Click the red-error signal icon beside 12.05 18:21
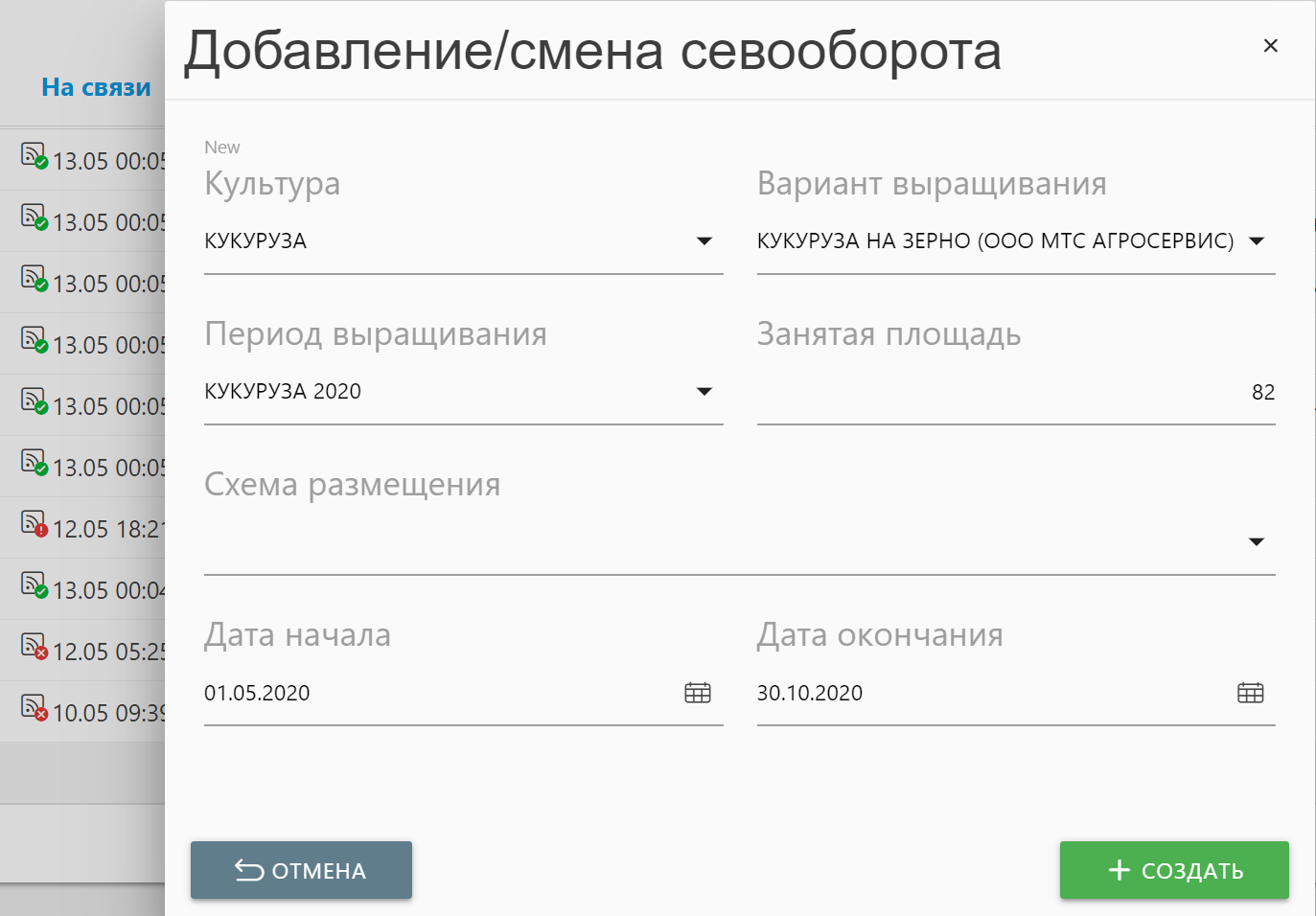The image size is (1316, 916). click(35, 523)
